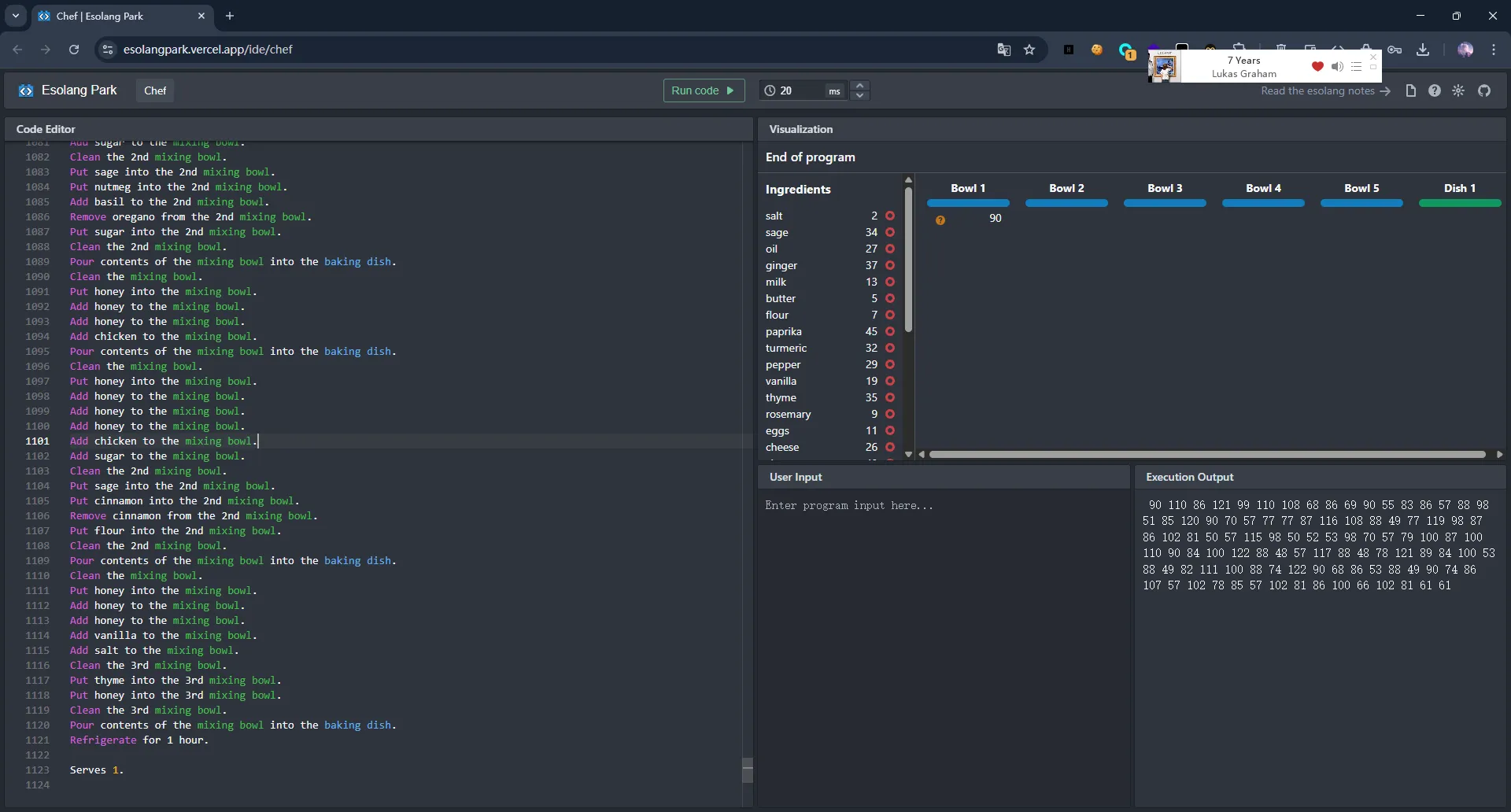This screenshot has width=1511, height=812.
Task: Open the GitHub repository icon
Action: 1484,90
